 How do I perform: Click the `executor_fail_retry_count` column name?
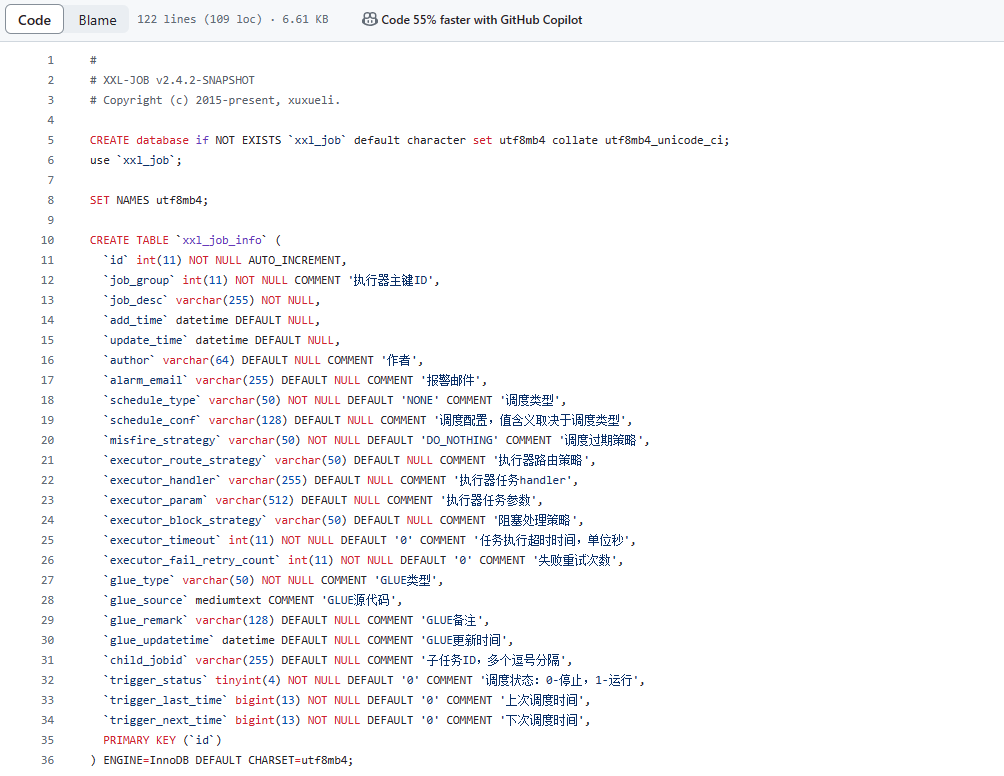point(192,560)
